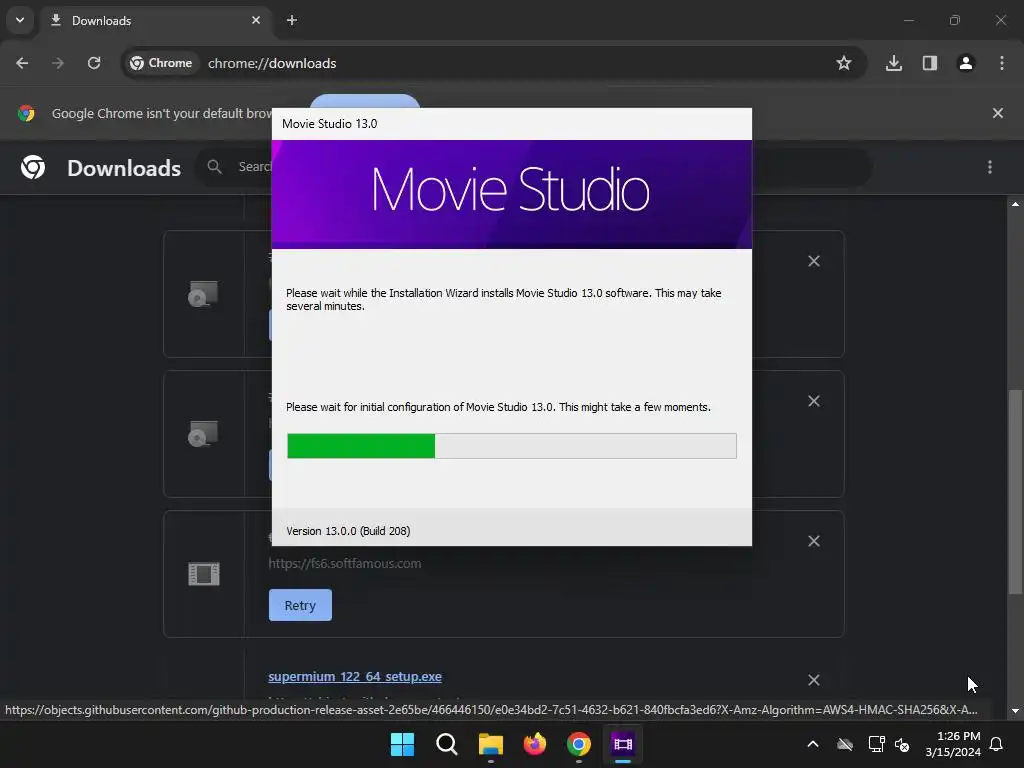Click the file icon of second download entry
This screenshot has width=1024, height=768.
(x=203, y=434)
